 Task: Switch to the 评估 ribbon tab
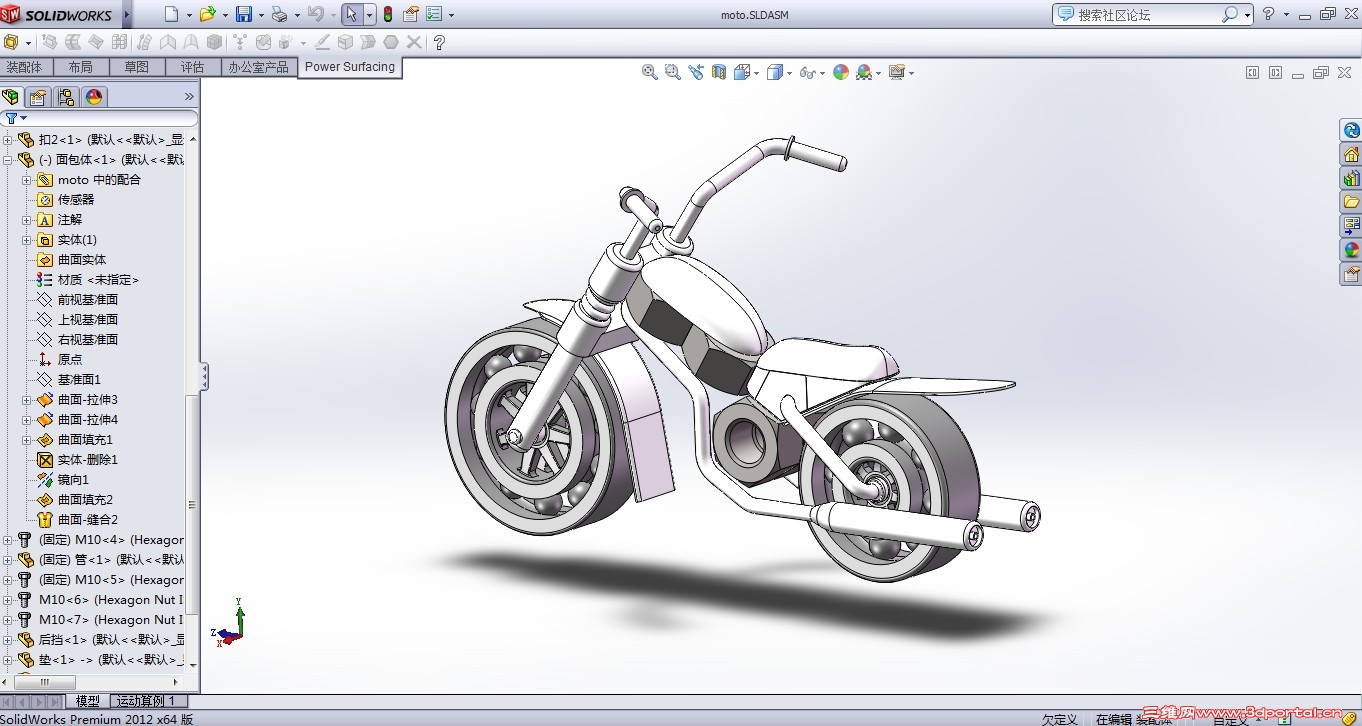click(192, 67)
